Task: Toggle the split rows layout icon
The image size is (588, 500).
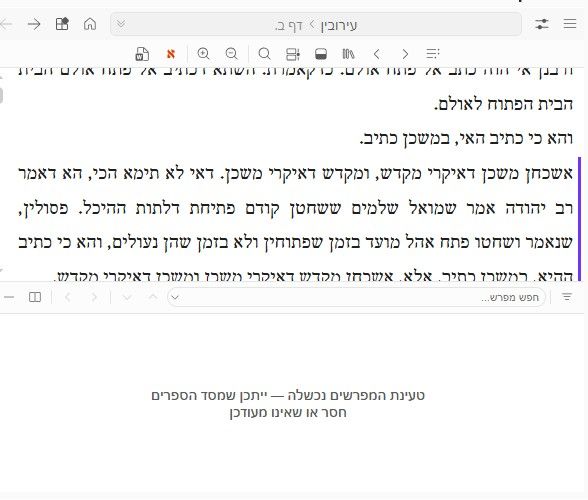Action: [292, 54]
